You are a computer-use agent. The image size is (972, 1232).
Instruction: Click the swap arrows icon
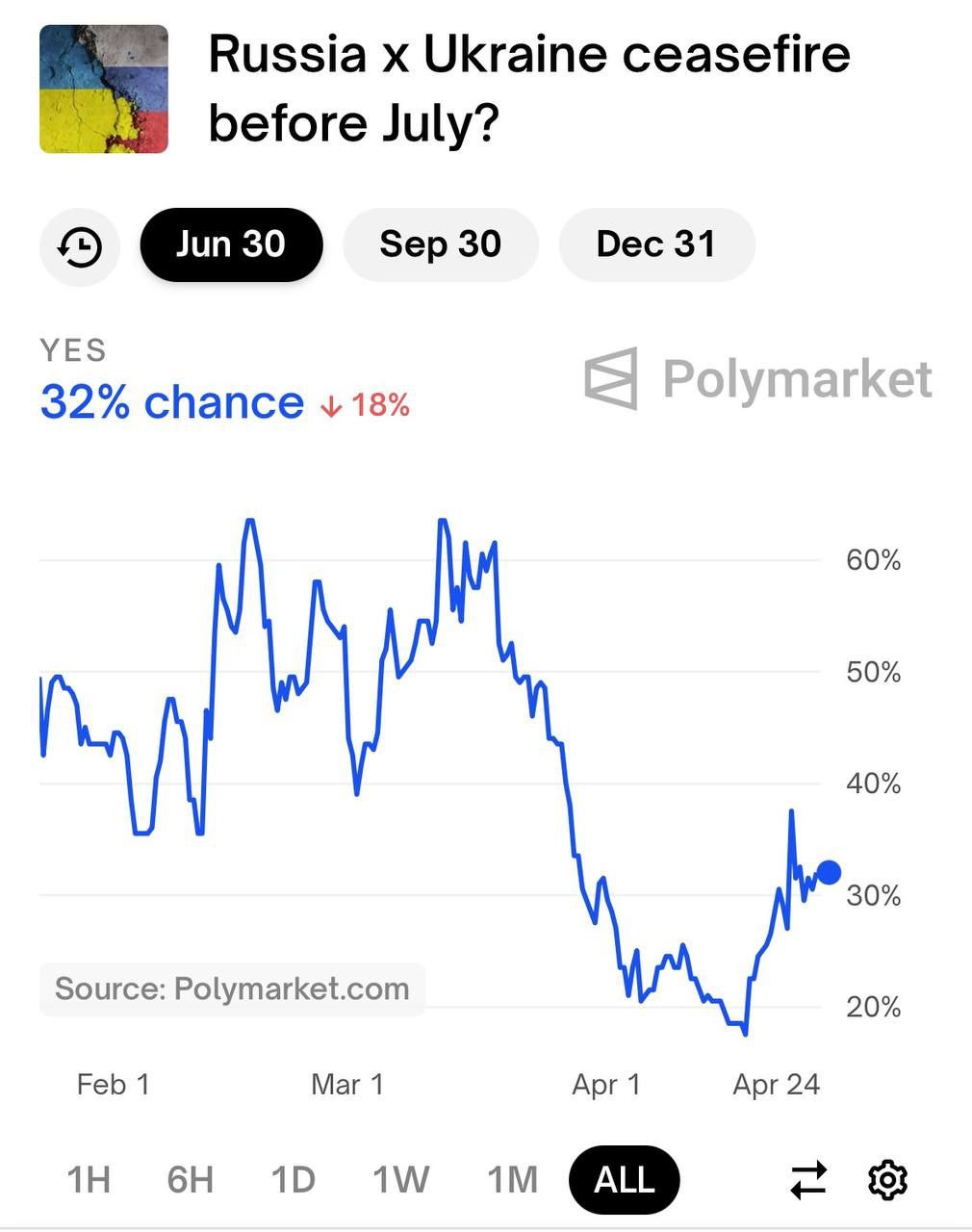click(x=808, y=1179)
